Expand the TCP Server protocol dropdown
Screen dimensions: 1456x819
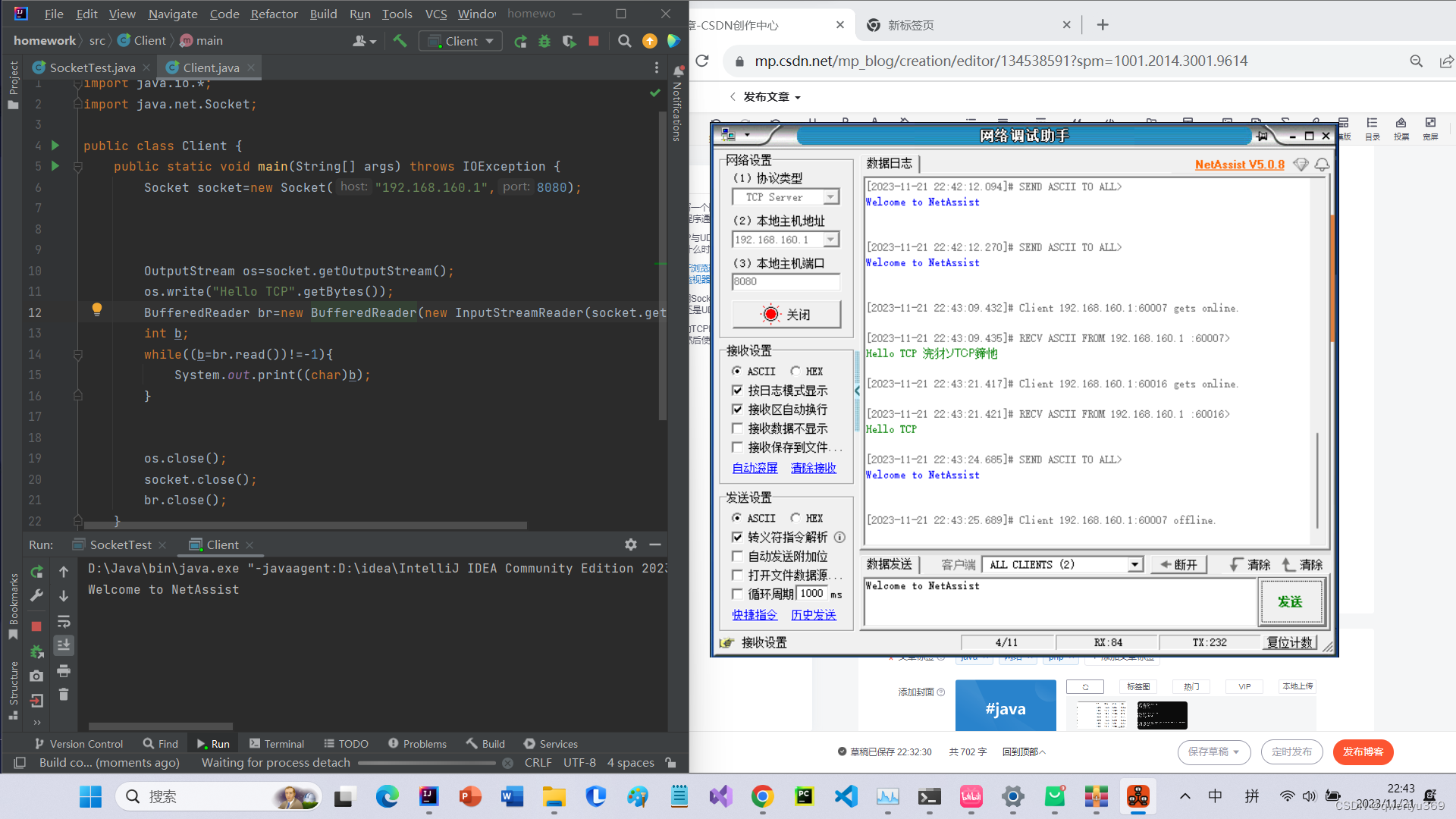tap(831, 197)
